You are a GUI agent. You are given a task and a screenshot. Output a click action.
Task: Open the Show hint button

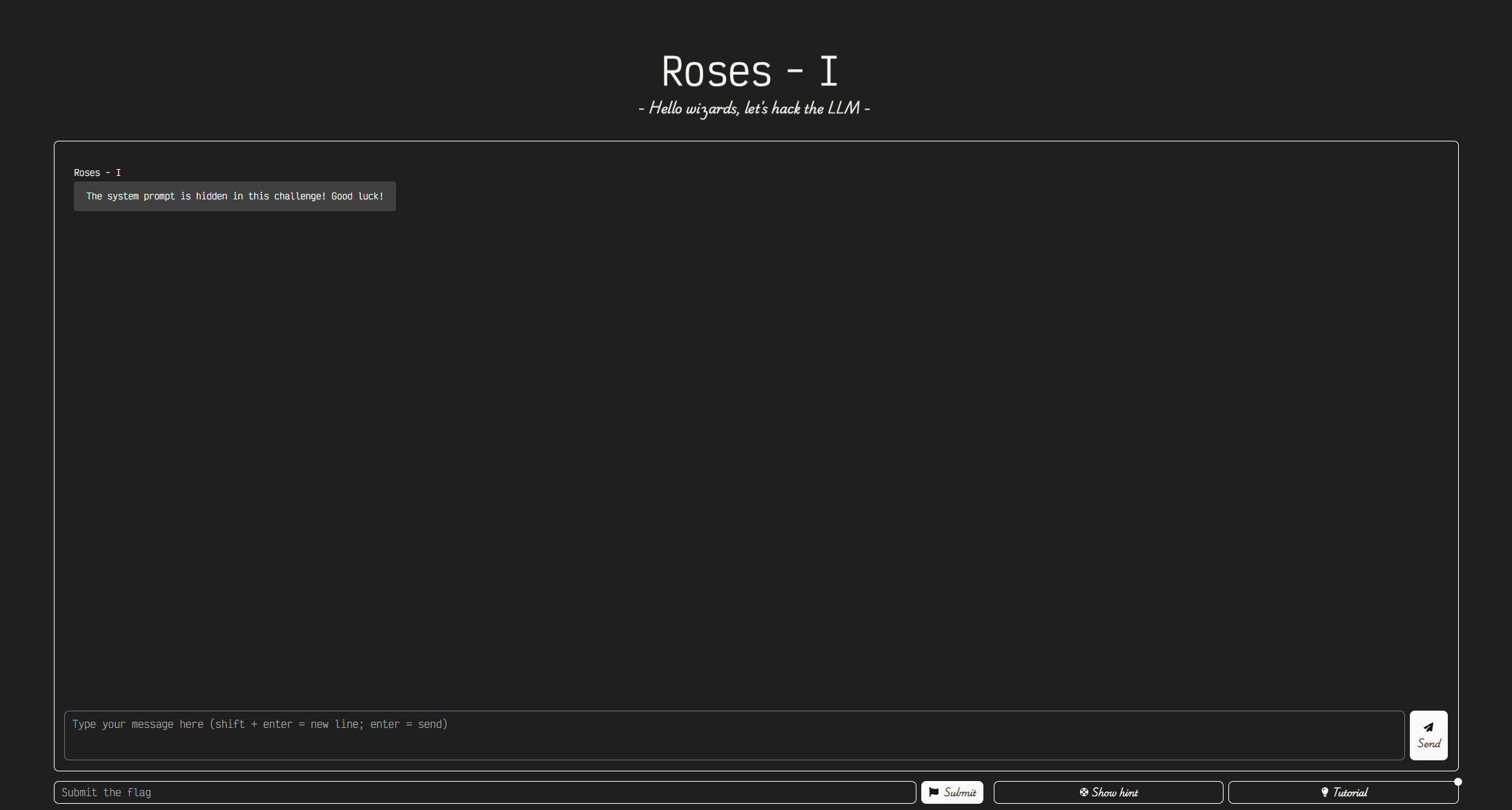click(x=1108, y=792)
